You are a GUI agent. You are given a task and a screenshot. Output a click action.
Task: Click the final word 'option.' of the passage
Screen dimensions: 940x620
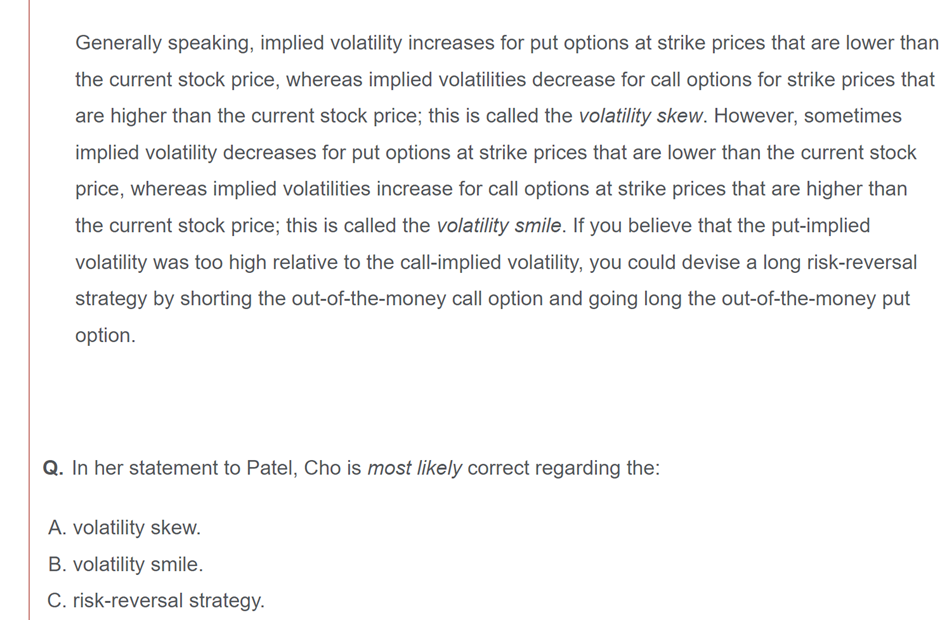click(106, 336)
